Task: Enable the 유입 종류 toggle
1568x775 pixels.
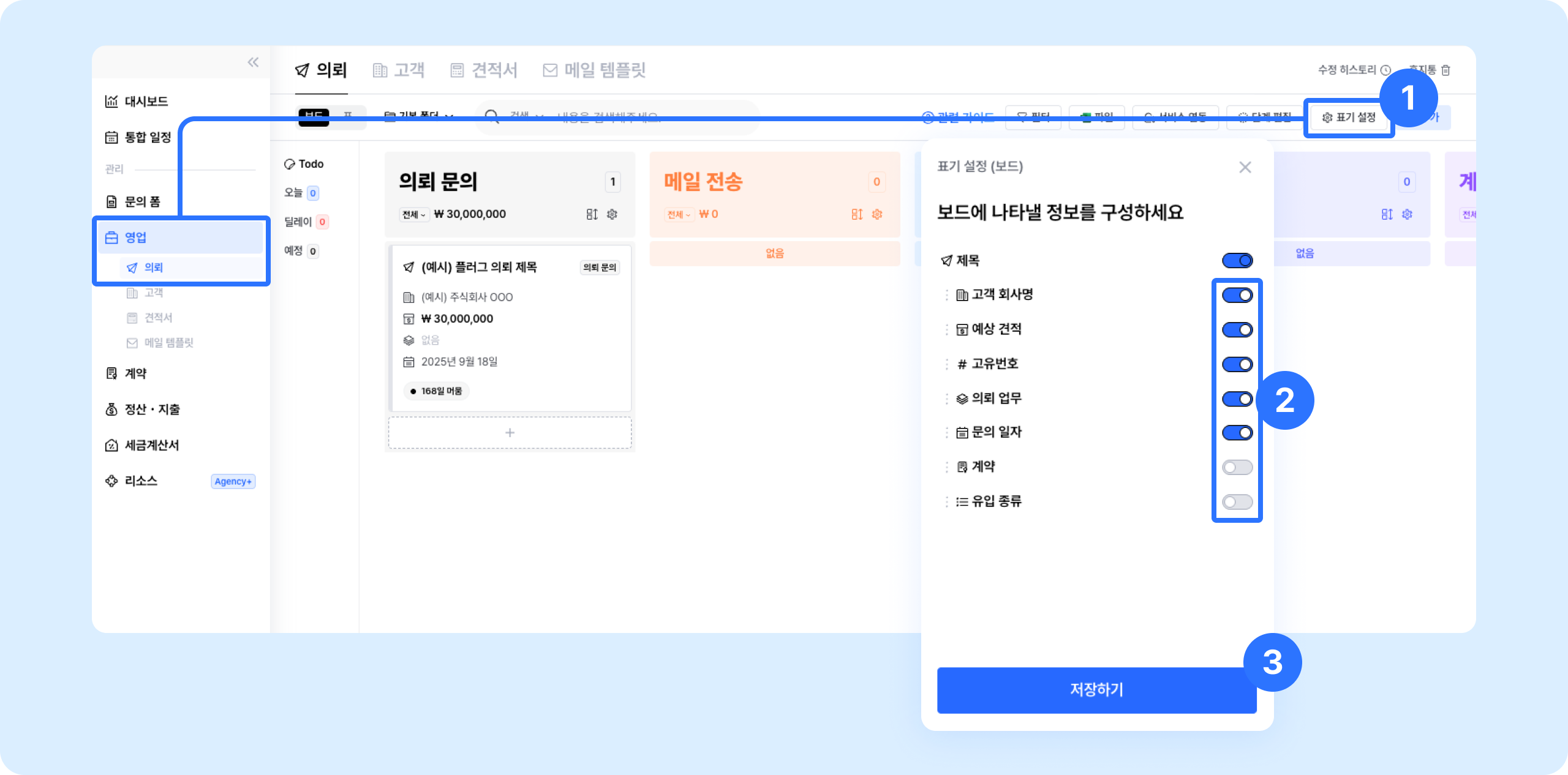Action: click(x=1237, y=502)
